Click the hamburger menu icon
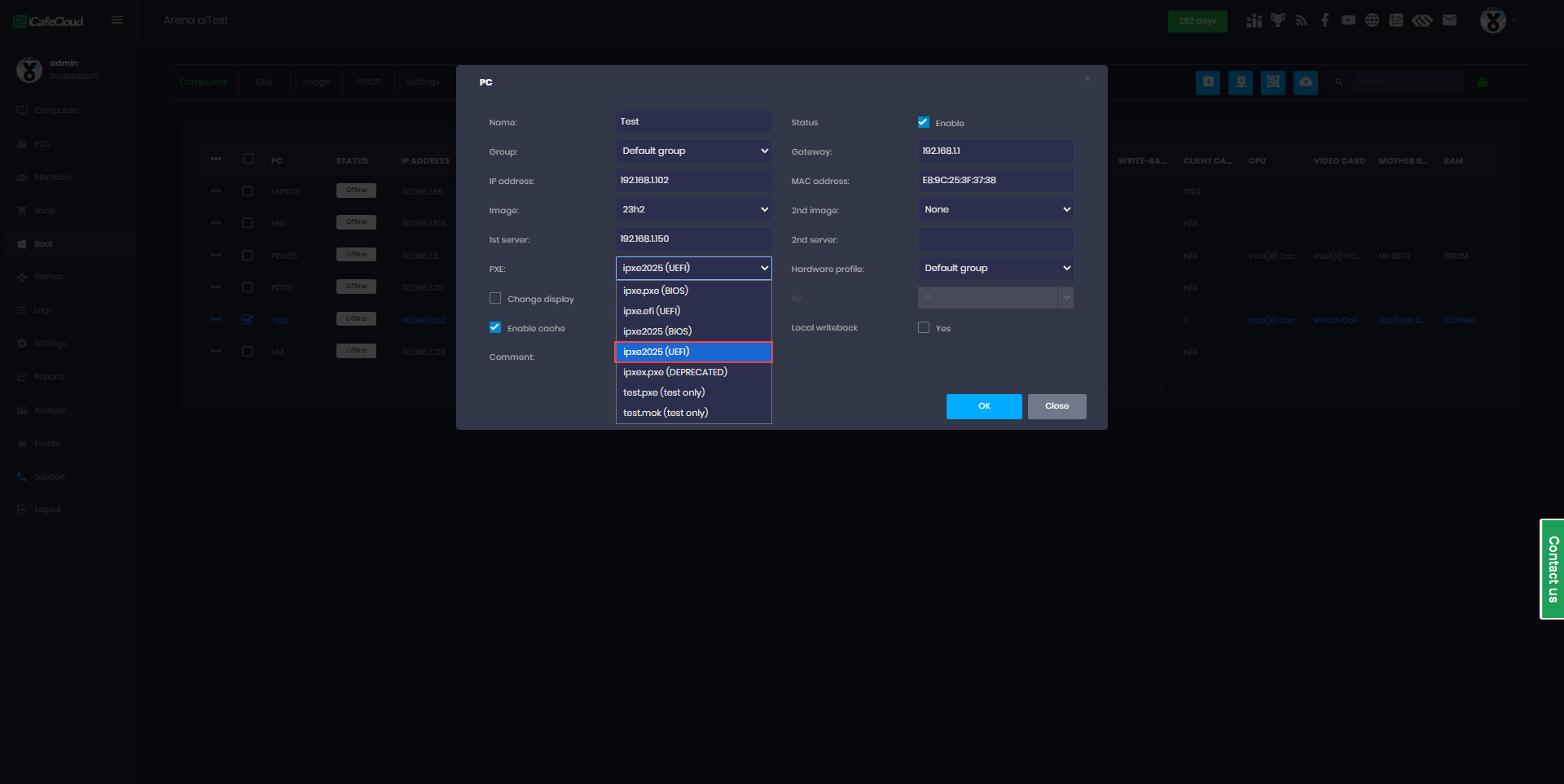The height and width of the screenshot is (784, 1564). pyautogui.click(x=117, y=20)
